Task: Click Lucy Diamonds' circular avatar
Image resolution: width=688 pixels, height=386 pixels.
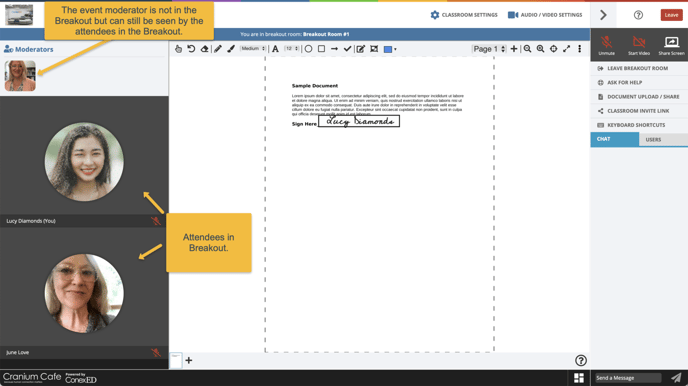Action: pos(84,162)
